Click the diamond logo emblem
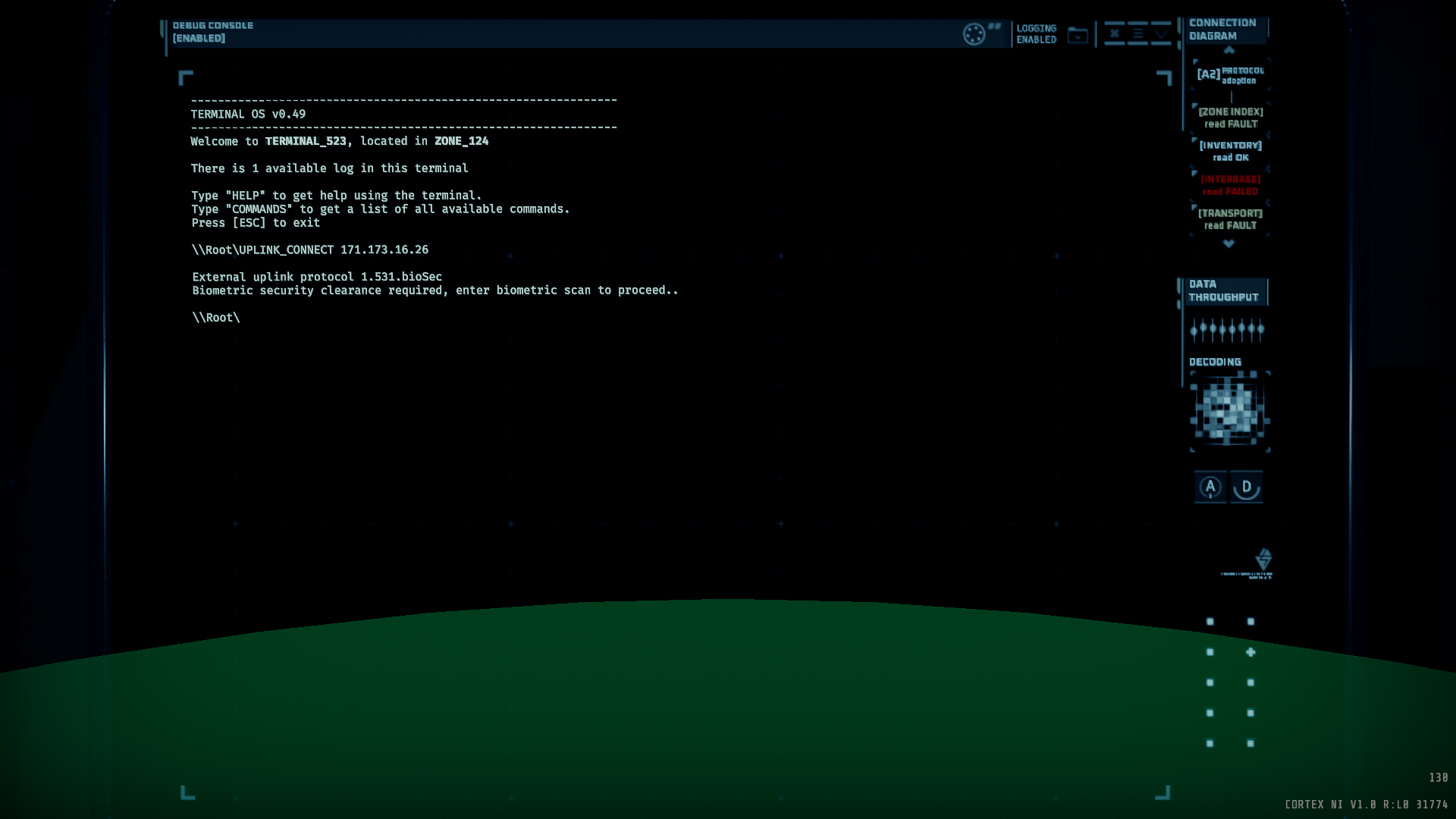 (1263, 560)
